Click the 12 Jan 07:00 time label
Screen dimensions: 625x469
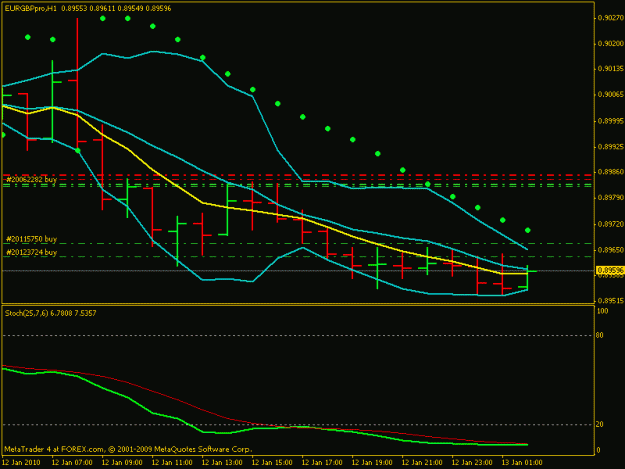72,463
